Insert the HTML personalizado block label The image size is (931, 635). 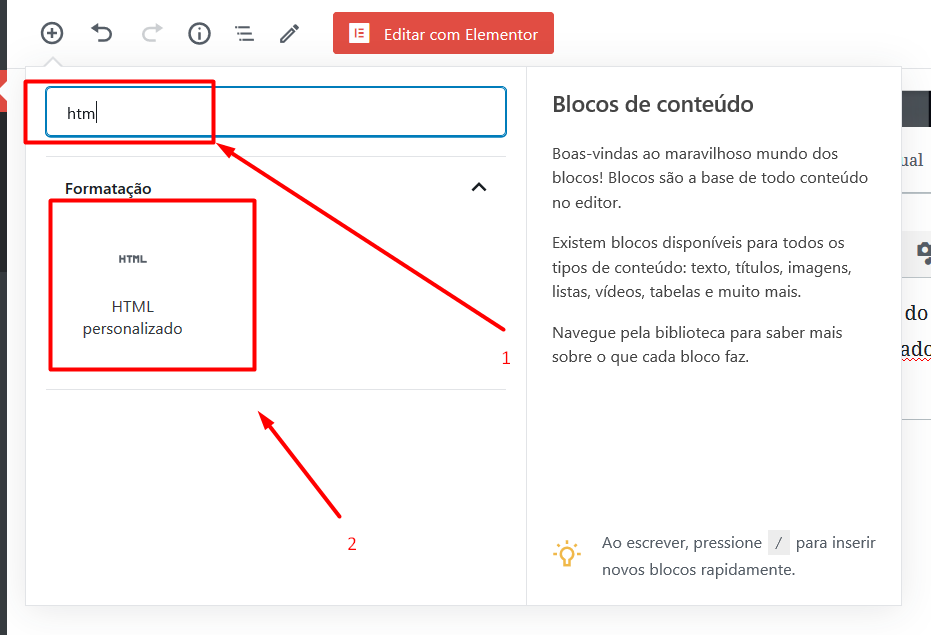pyautogui.click(x=133, y=317)
